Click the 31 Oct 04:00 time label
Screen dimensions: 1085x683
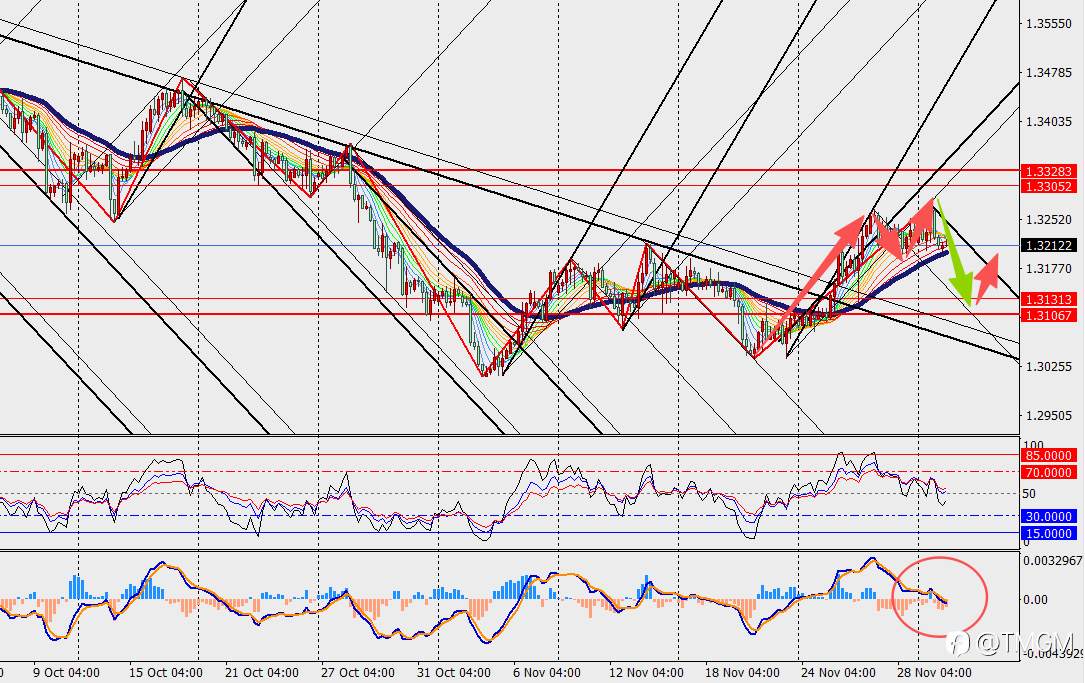point(453,672)
